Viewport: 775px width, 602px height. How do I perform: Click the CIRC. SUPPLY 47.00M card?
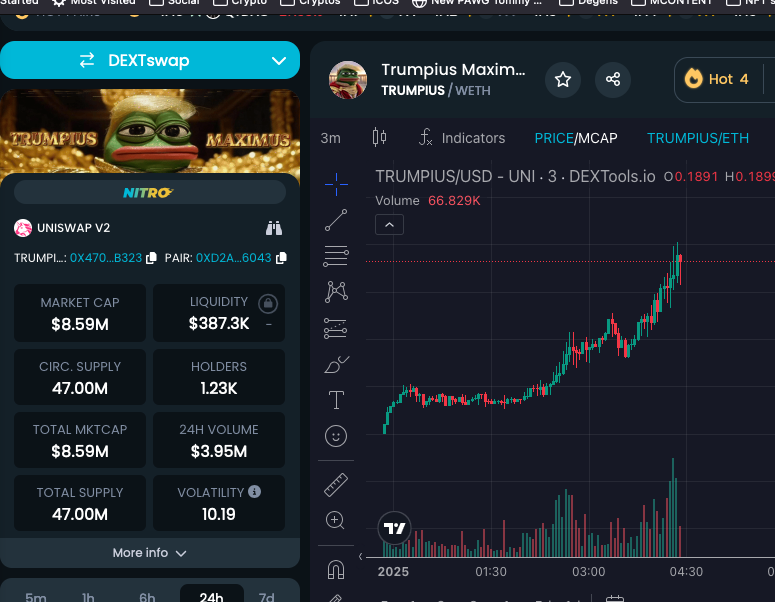pyautogui.click(x=80, y=377)
